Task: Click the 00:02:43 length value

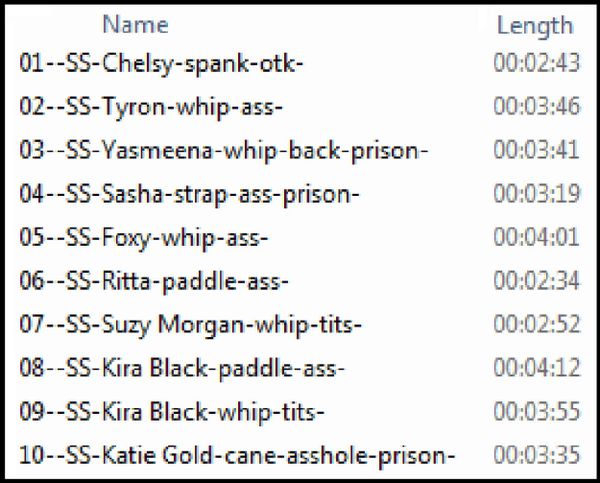Action: click(x=536, y=62)
